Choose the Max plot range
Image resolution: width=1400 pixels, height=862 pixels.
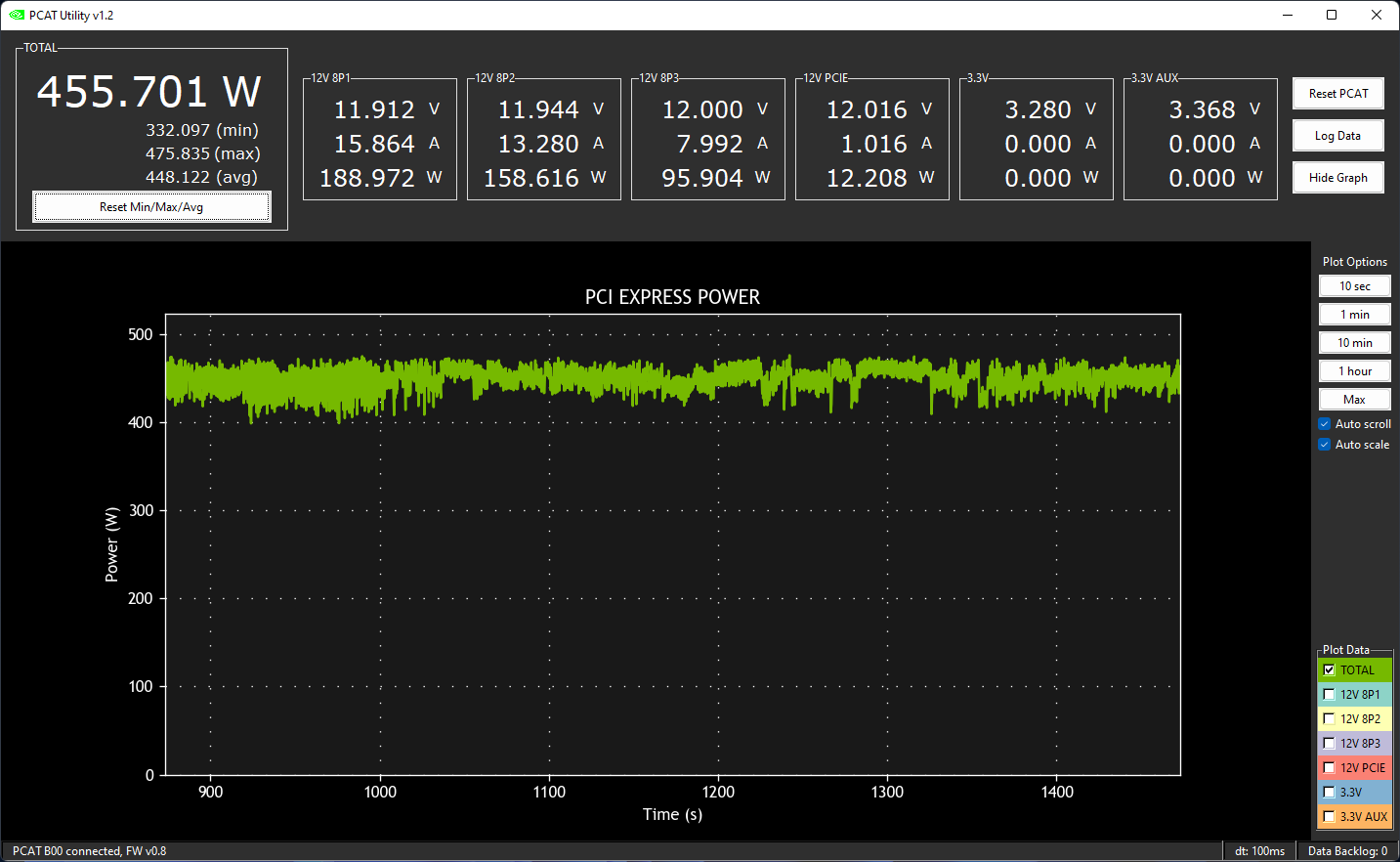(1354, 400)
